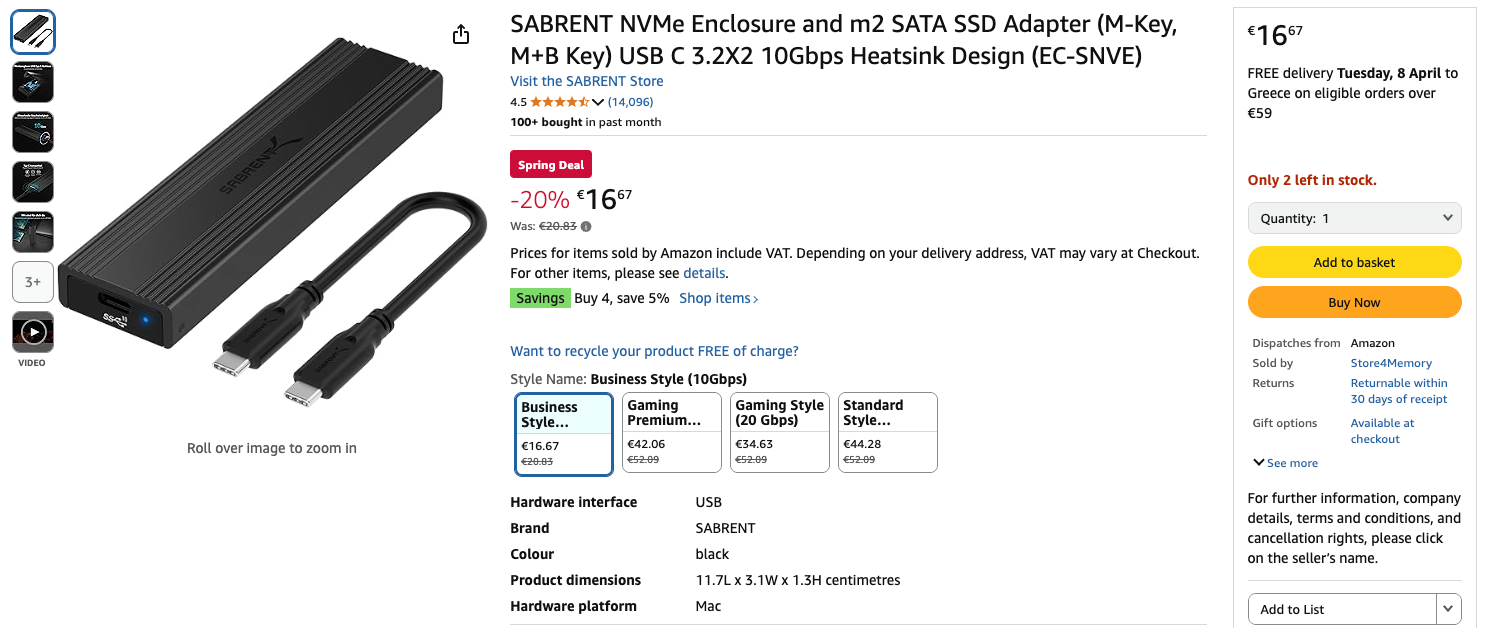
Task: Click the Buy Now button
Action: tap(1354, 302)
